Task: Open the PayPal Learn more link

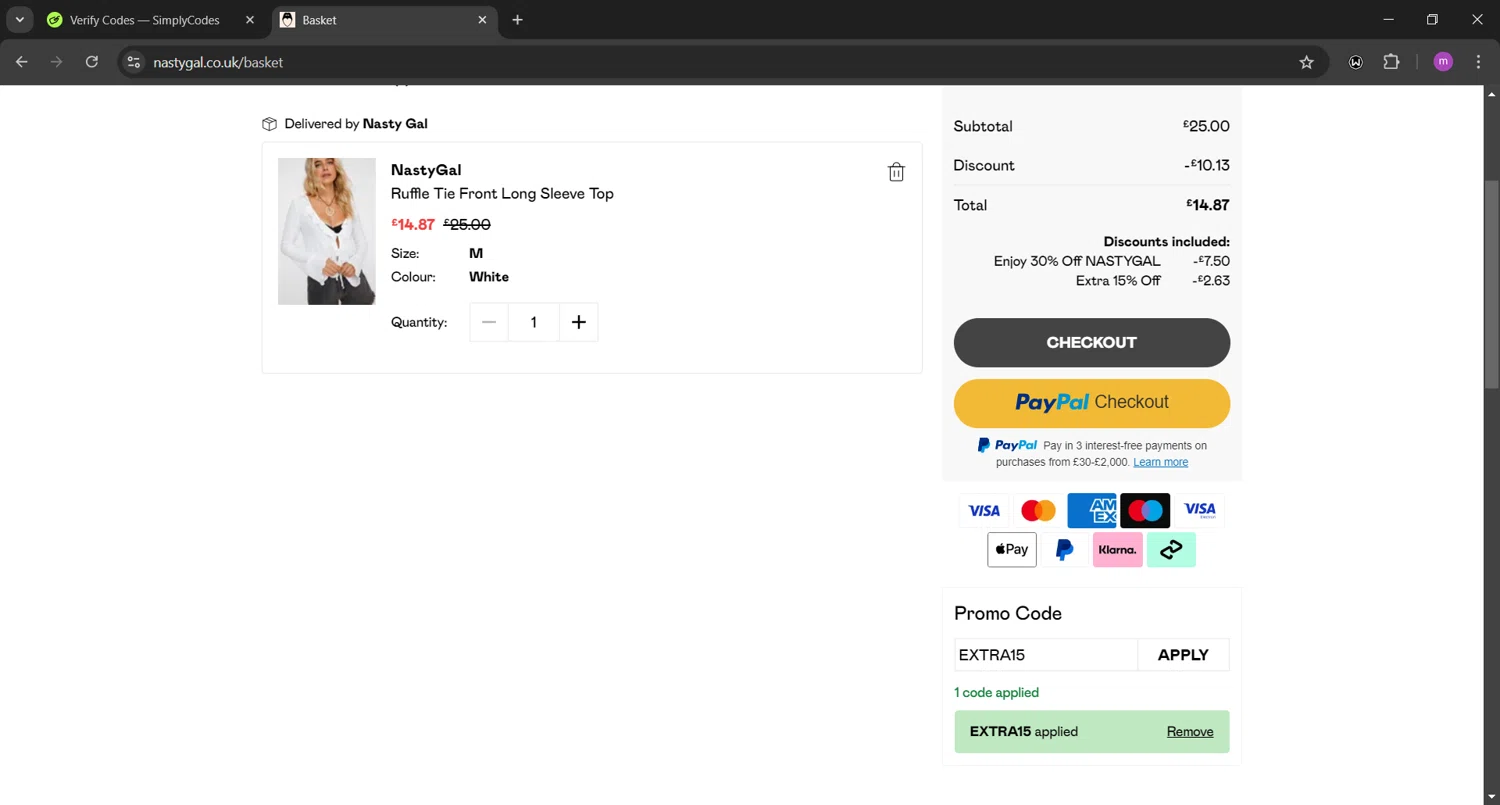Action: pyautogui.click(x=1160, y=462)
